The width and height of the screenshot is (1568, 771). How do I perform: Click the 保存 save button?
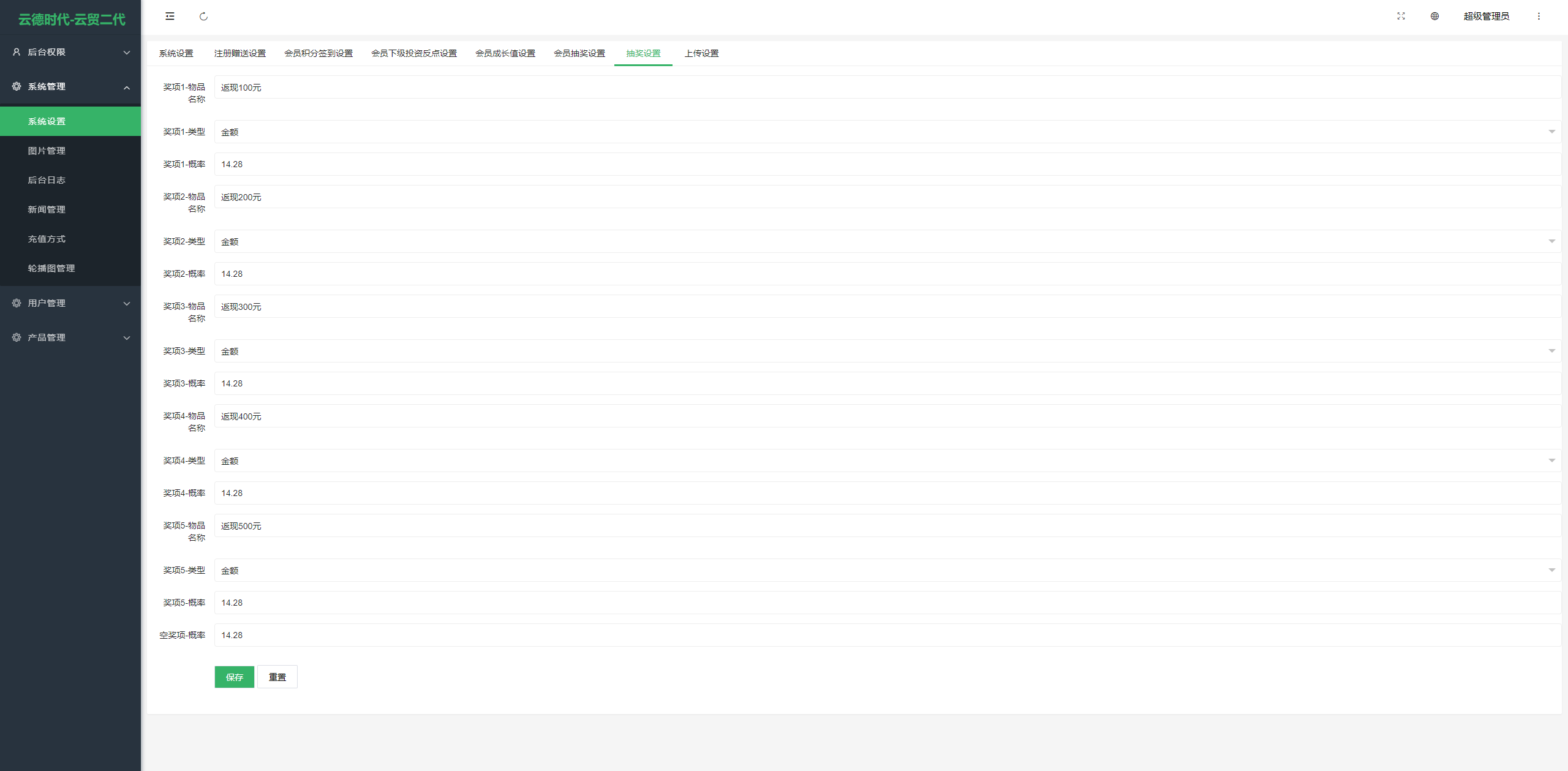tap(235, 677)
